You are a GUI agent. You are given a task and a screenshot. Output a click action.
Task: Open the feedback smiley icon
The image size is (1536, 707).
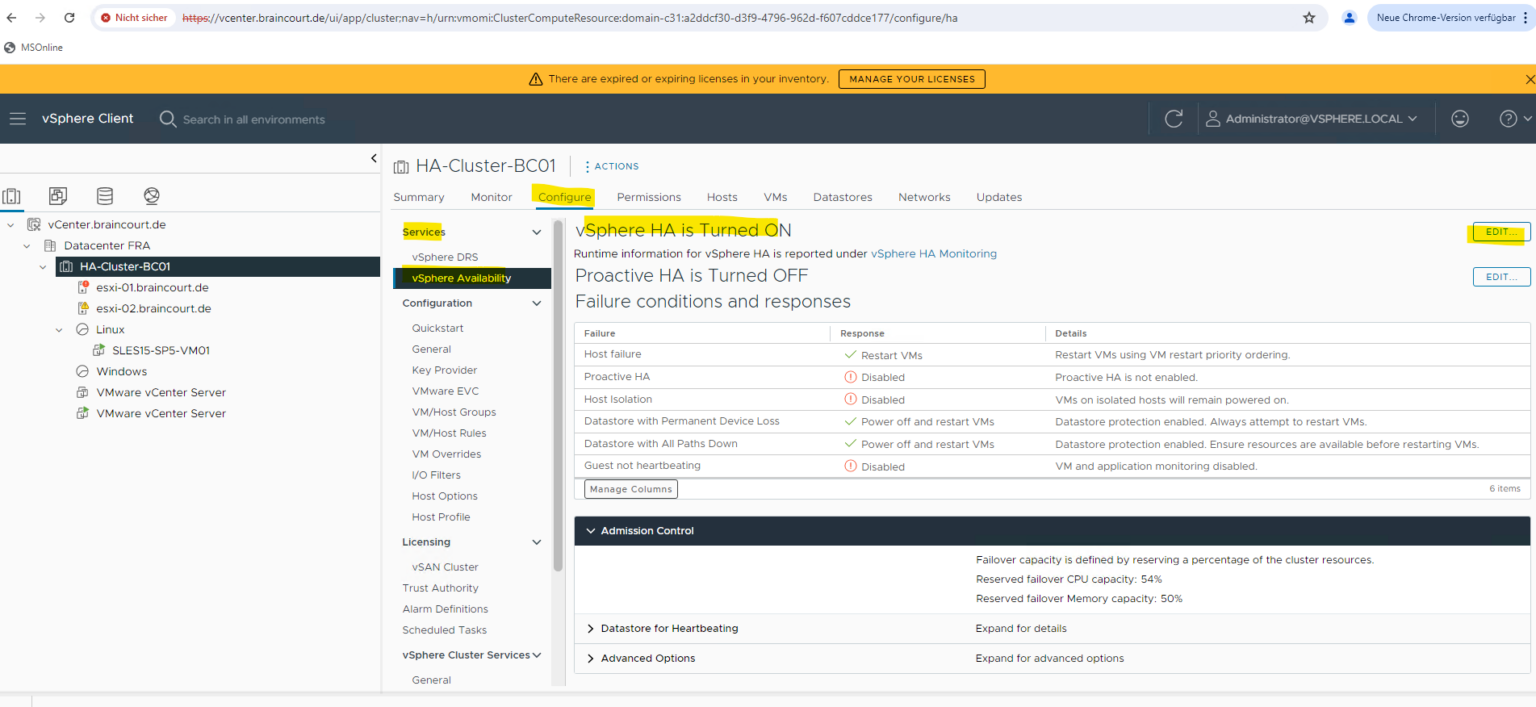pos(1460,119)
